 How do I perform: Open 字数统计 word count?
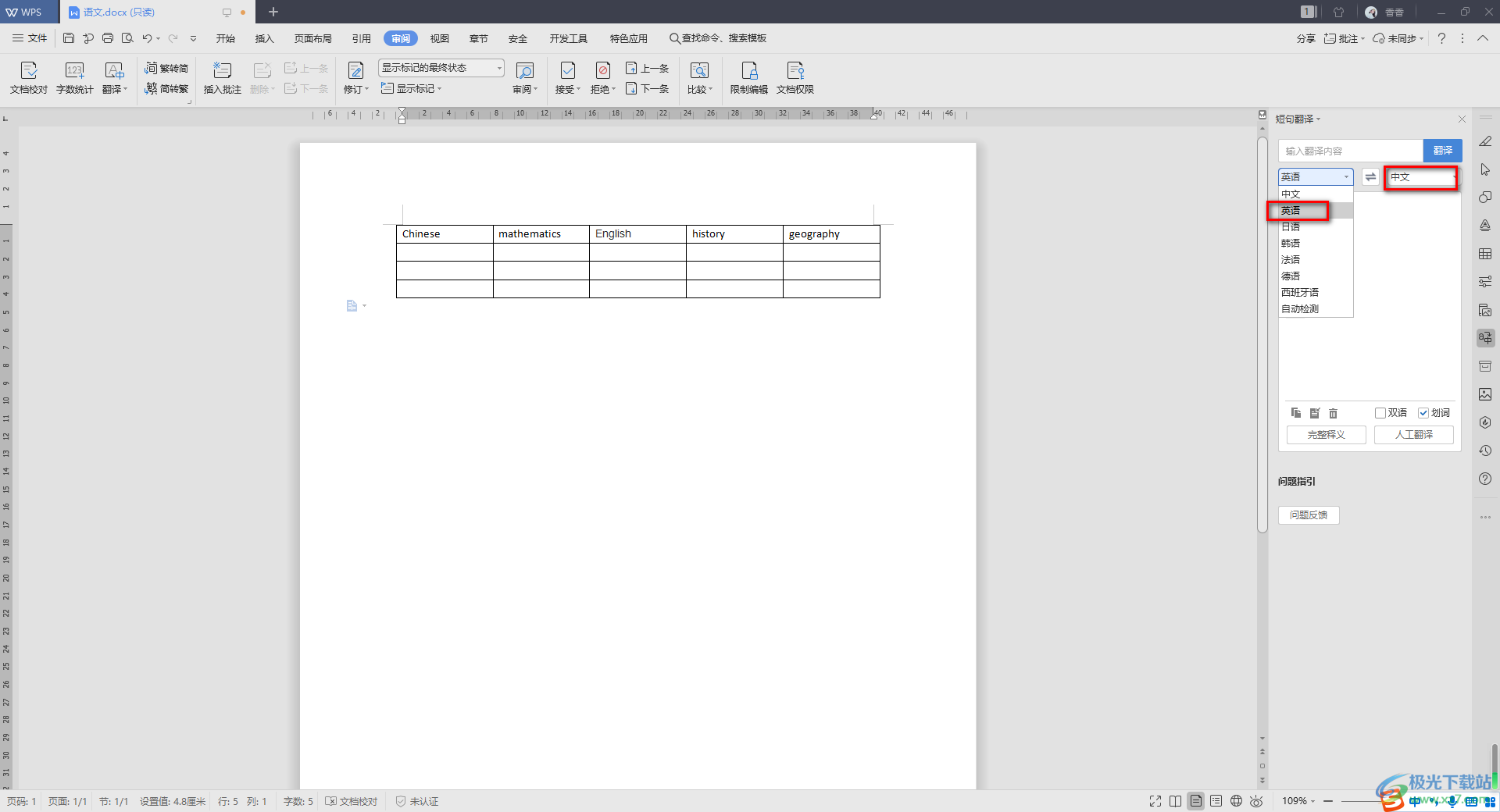coord(74,78)
